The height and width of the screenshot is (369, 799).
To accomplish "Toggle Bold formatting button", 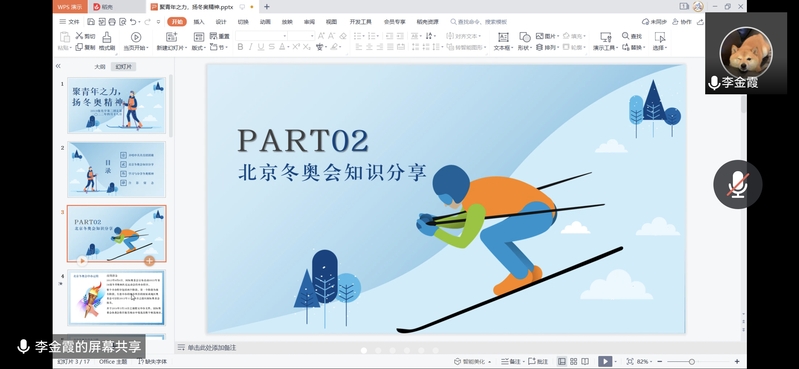I will [240, 47].
